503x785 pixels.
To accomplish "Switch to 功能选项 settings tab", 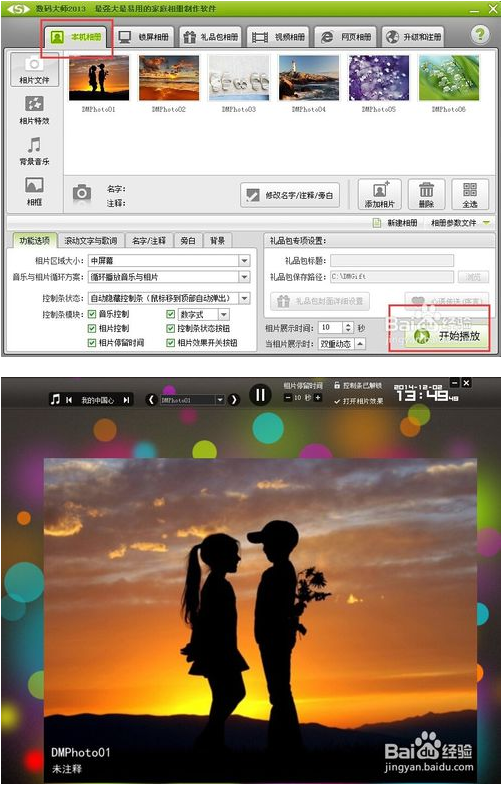I will 34,241.
